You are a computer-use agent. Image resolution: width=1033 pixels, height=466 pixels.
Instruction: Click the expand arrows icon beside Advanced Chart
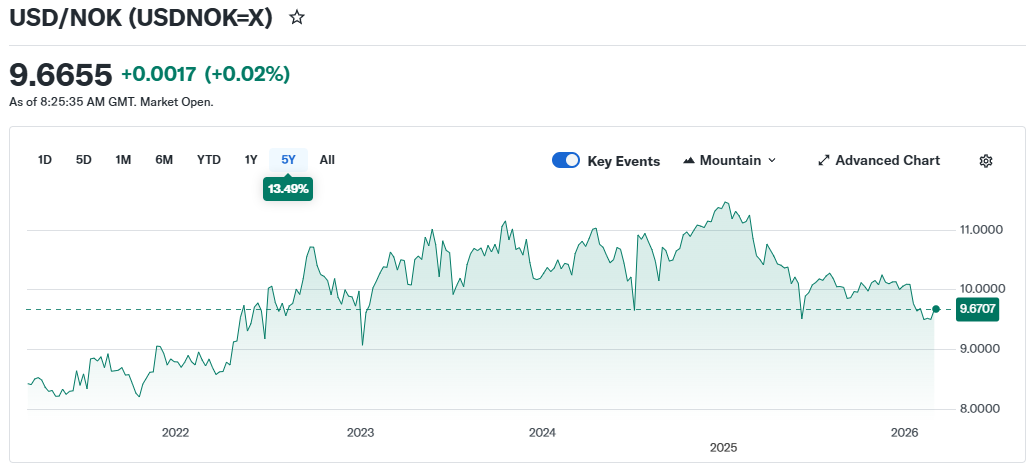(x=824, y=161)
